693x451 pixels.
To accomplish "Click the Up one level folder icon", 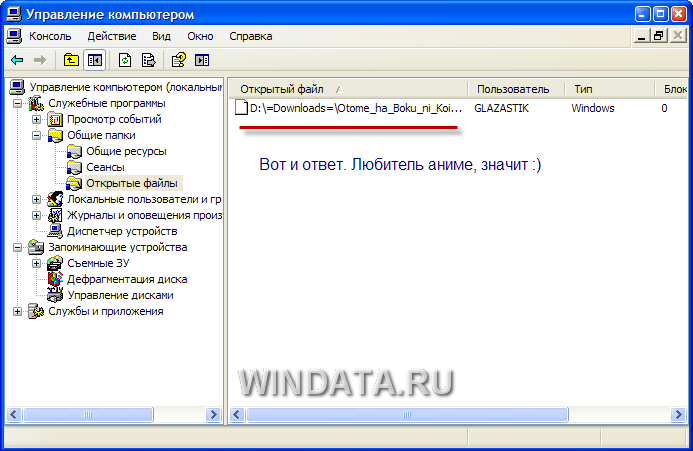I will 71,60.
